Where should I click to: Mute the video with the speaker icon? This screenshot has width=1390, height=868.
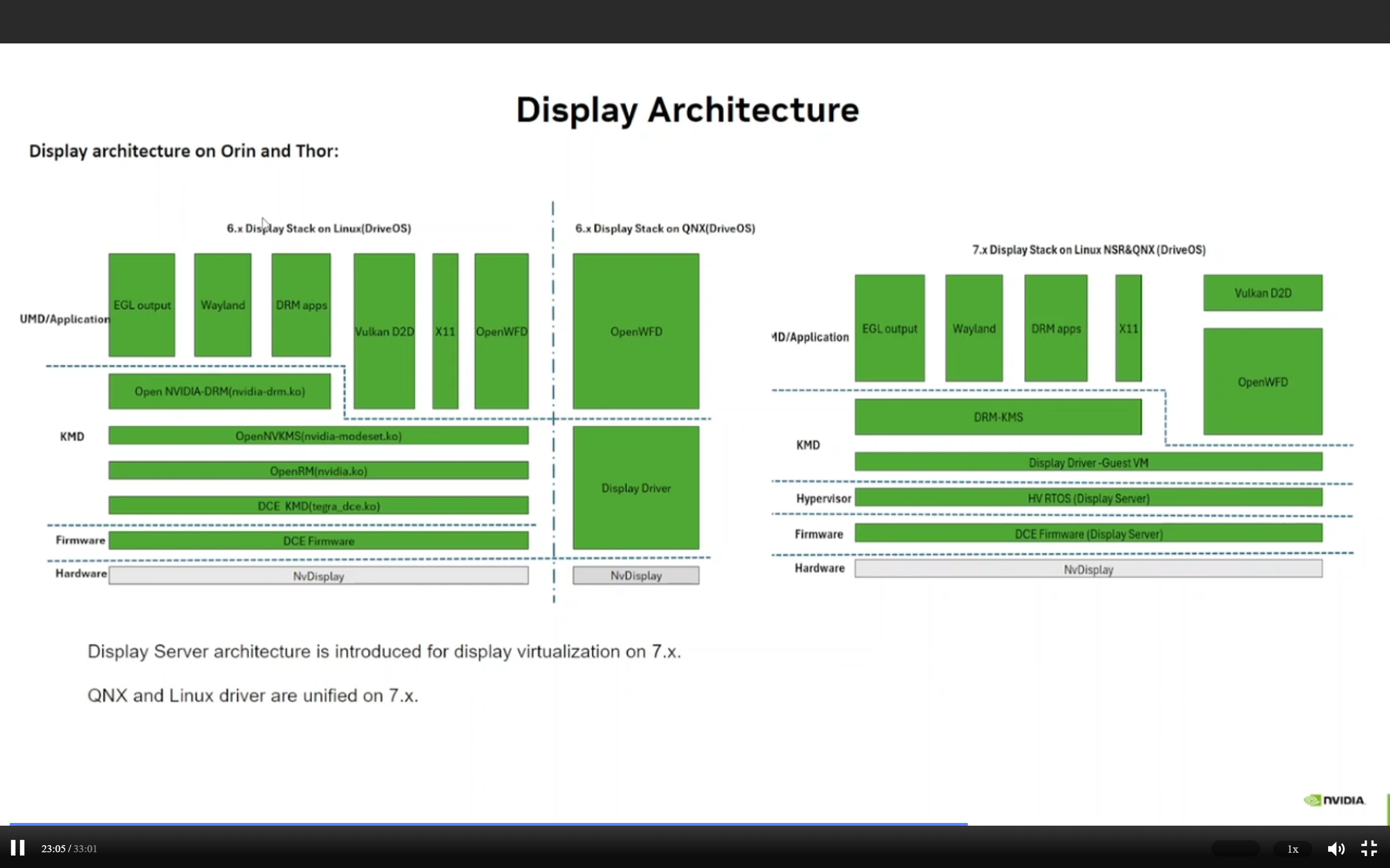pyautogui.click(x=1336, y=848)
